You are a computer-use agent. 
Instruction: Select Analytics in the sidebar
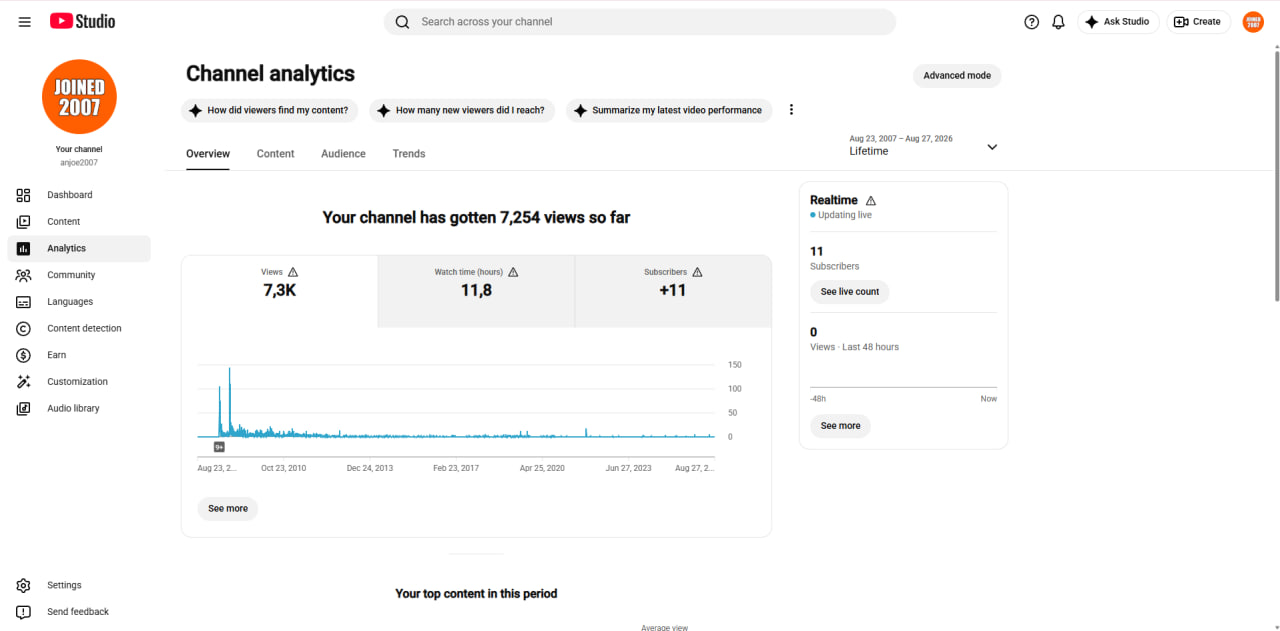[x=79, y=248]
